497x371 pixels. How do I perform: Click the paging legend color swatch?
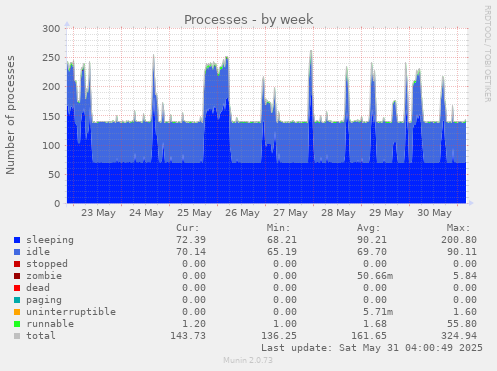tap(17, 300)
